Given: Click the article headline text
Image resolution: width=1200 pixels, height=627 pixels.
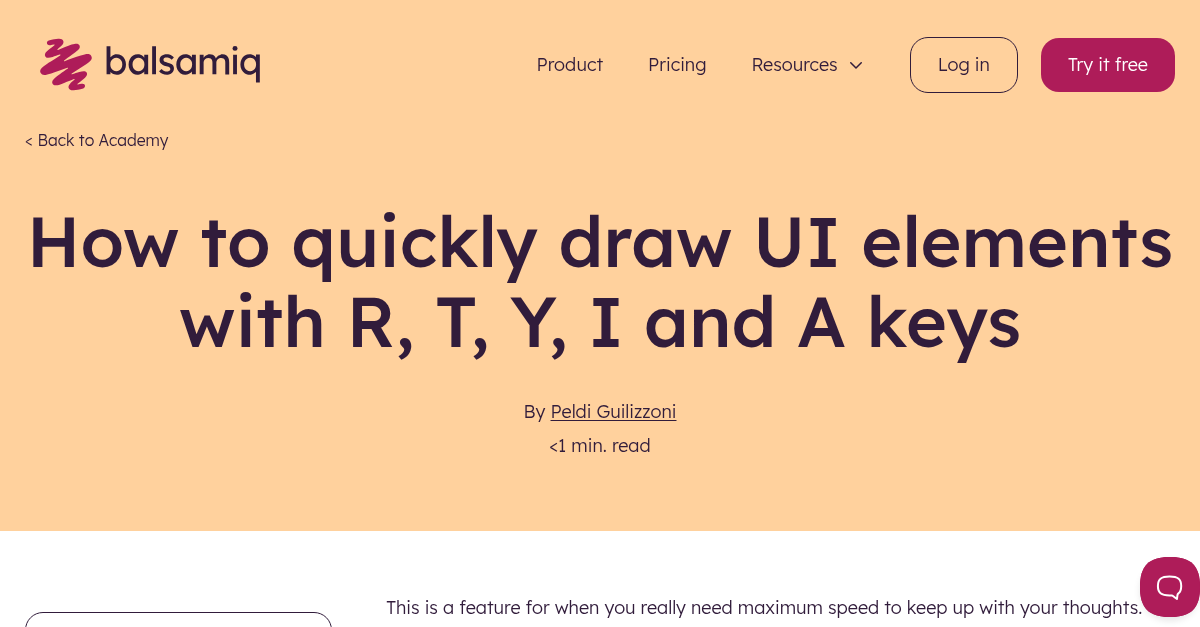Looking at the screenshot, I should tap(600, 281).
